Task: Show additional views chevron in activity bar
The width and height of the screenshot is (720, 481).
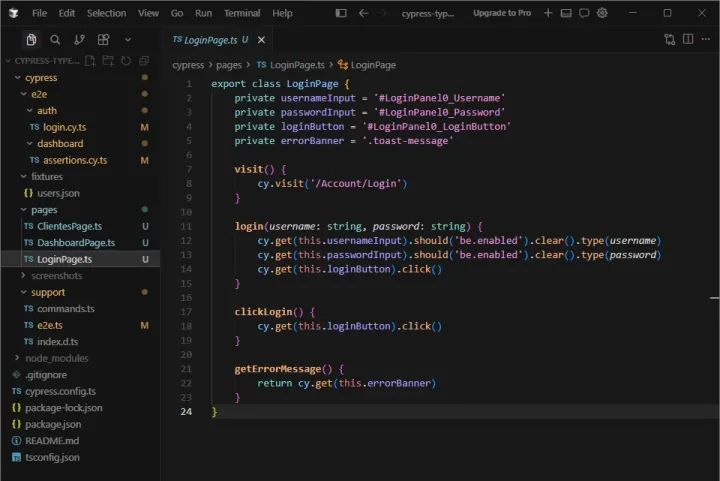Action: pos(128,40)
